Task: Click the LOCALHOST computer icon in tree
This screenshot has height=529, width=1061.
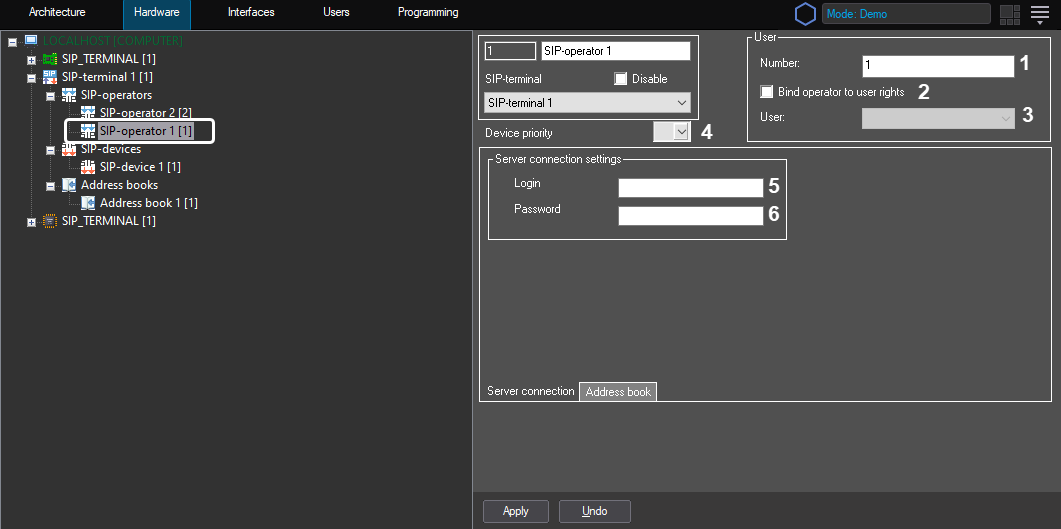Action: tap(31, 41)
